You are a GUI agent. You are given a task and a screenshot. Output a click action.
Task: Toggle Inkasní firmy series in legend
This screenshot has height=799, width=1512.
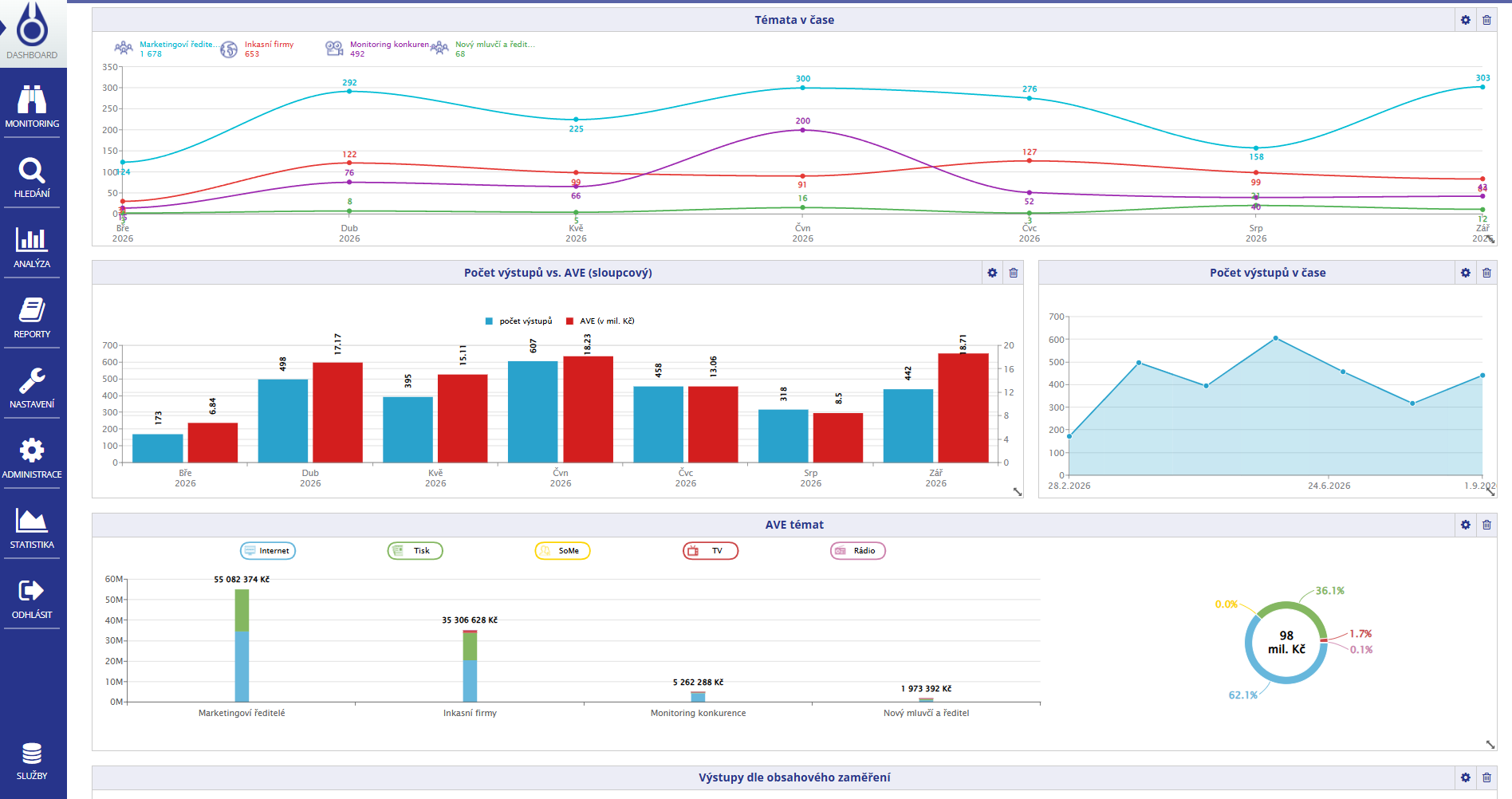click(258, 49)
